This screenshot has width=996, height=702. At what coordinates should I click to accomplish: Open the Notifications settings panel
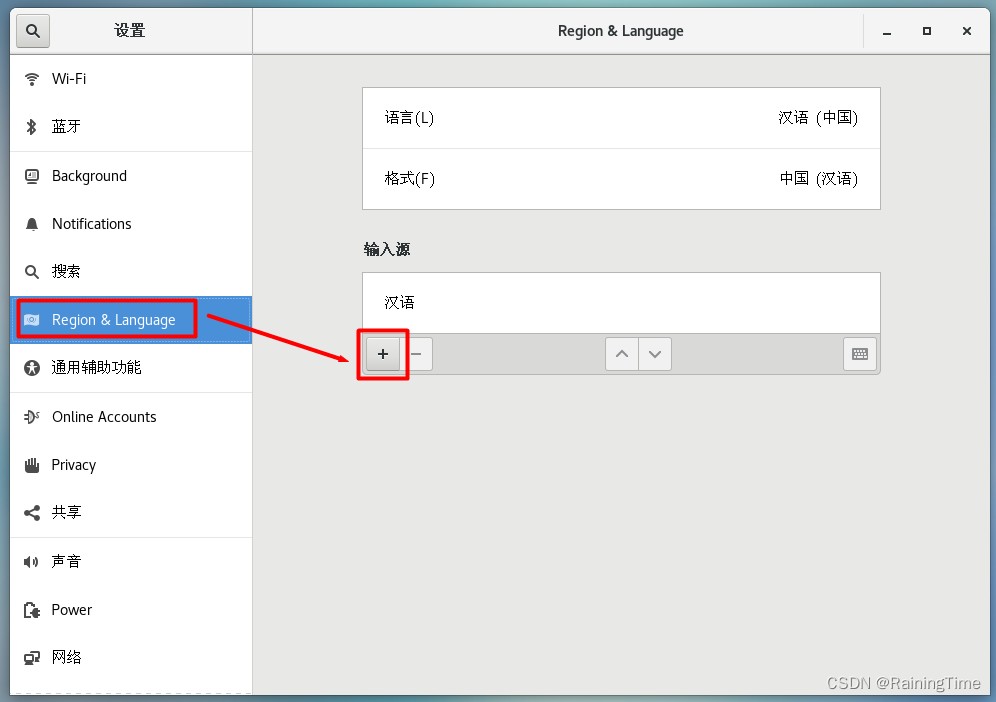pyautogui.click(x=131, y=224)
